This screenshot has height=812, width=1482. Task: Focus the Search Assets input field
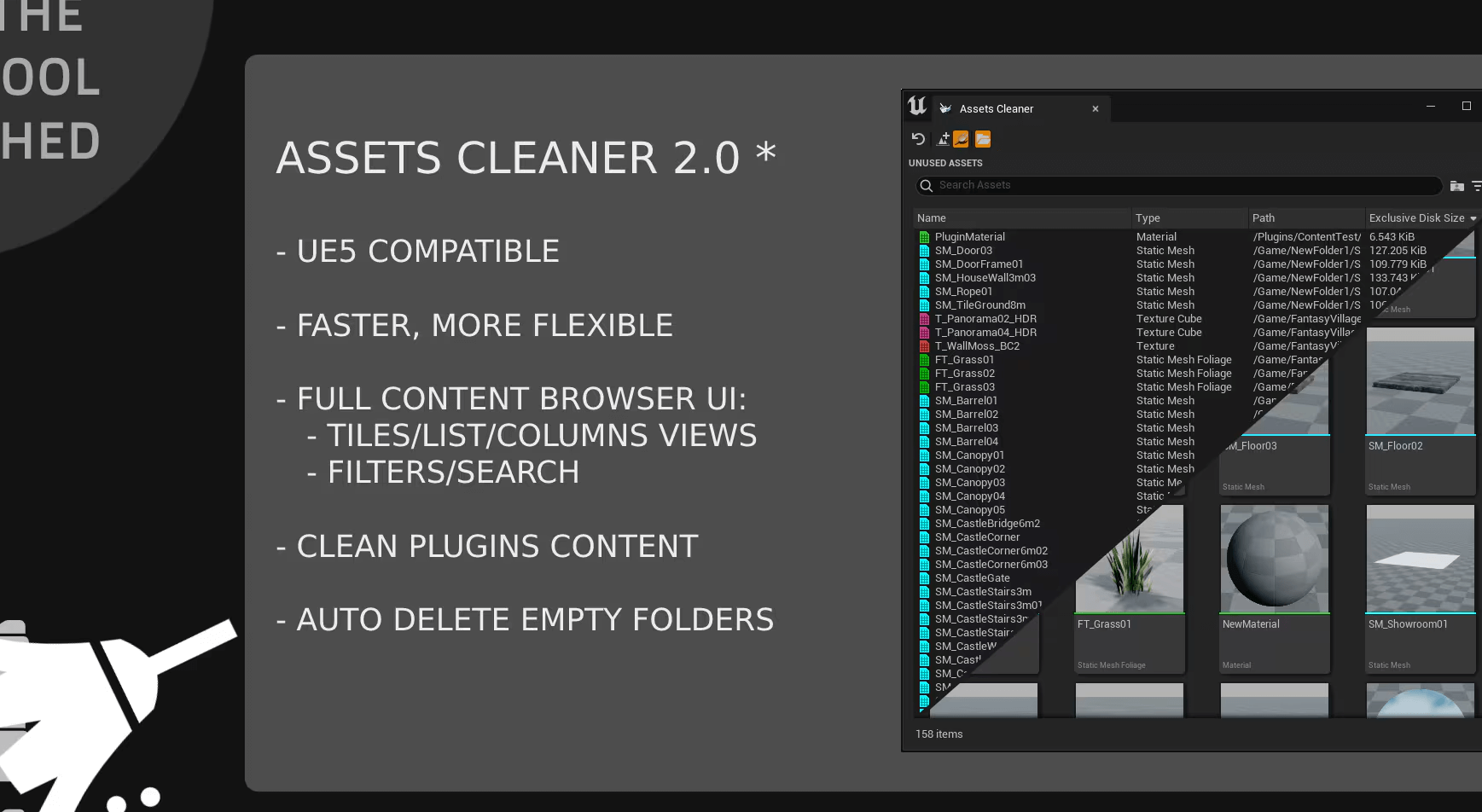pyautogui.click(x=1179, y=185)
